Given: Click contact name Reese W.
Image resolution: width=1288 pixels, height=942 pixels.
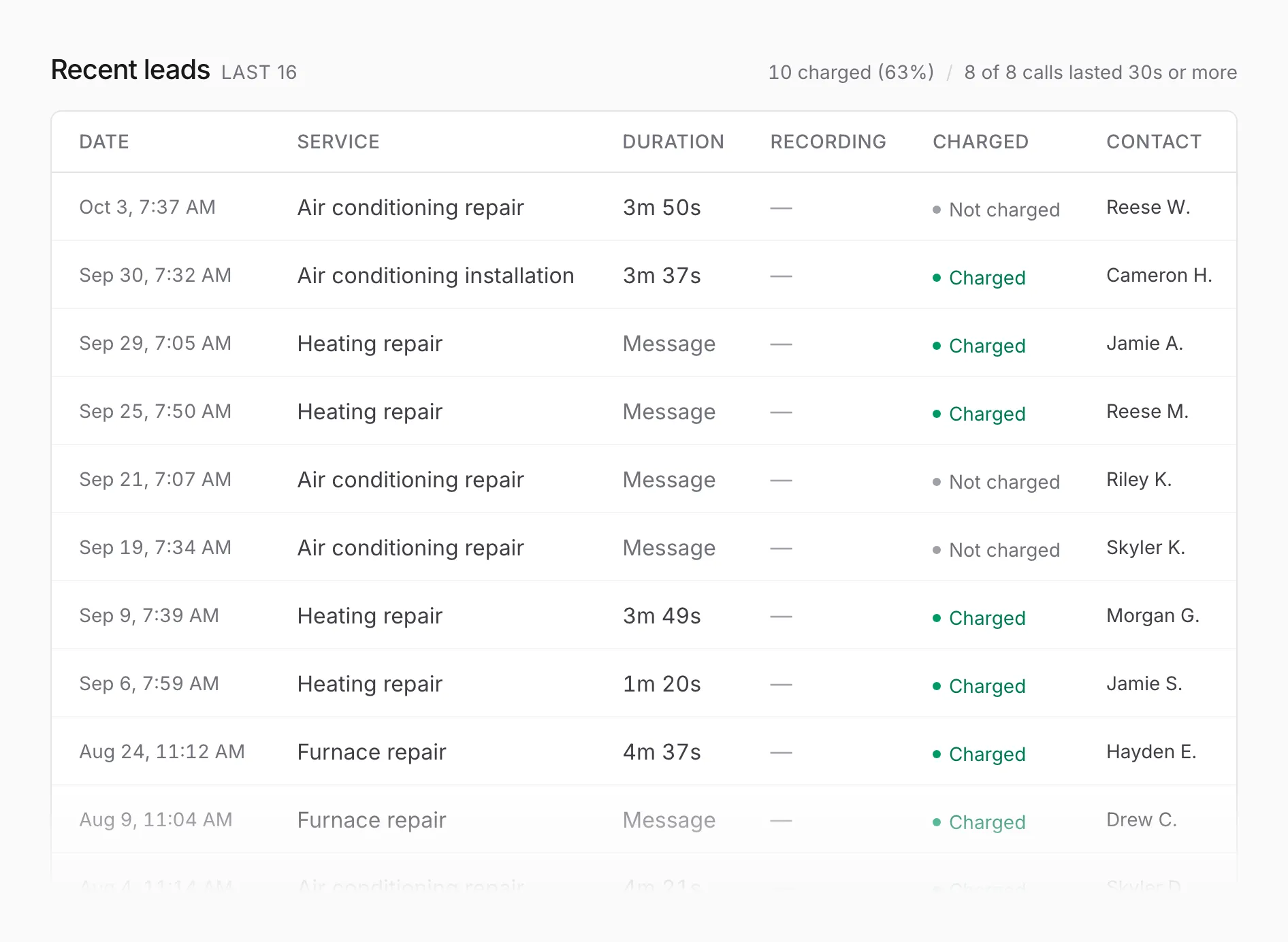Looking at the screenshot, I should (1148, 207).
